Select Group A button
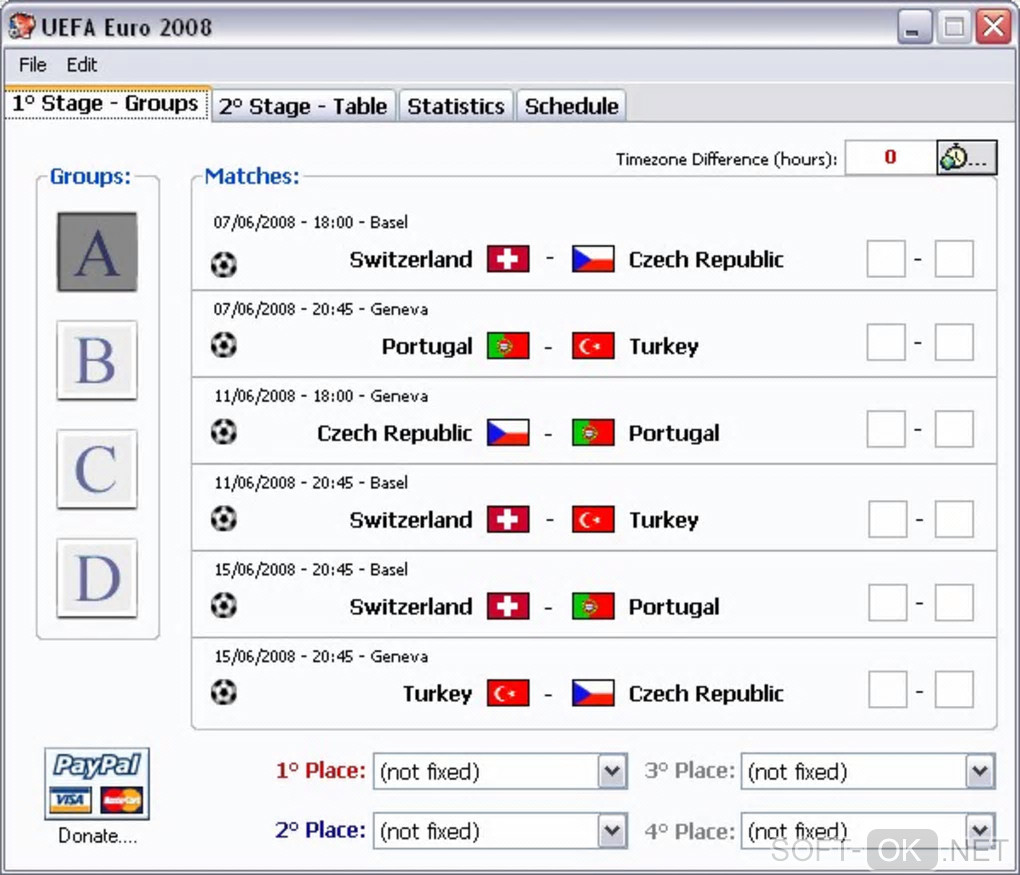Screen dimensions: 1020x875 [x=97, y=252]
